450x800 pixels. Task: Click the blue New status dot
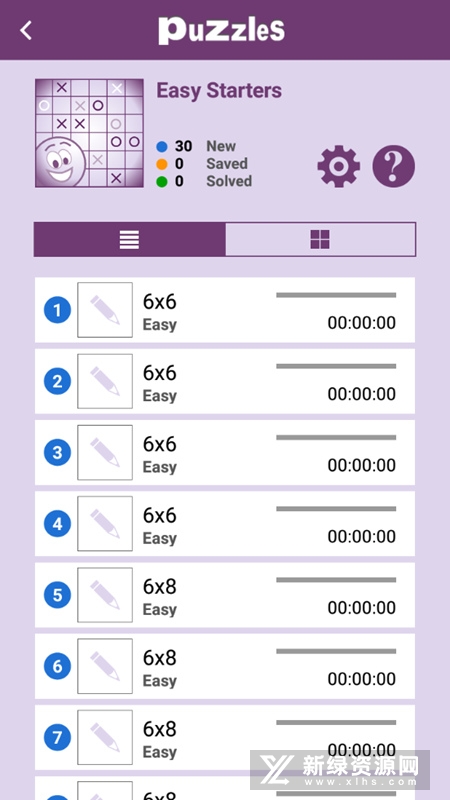point(162,147)
